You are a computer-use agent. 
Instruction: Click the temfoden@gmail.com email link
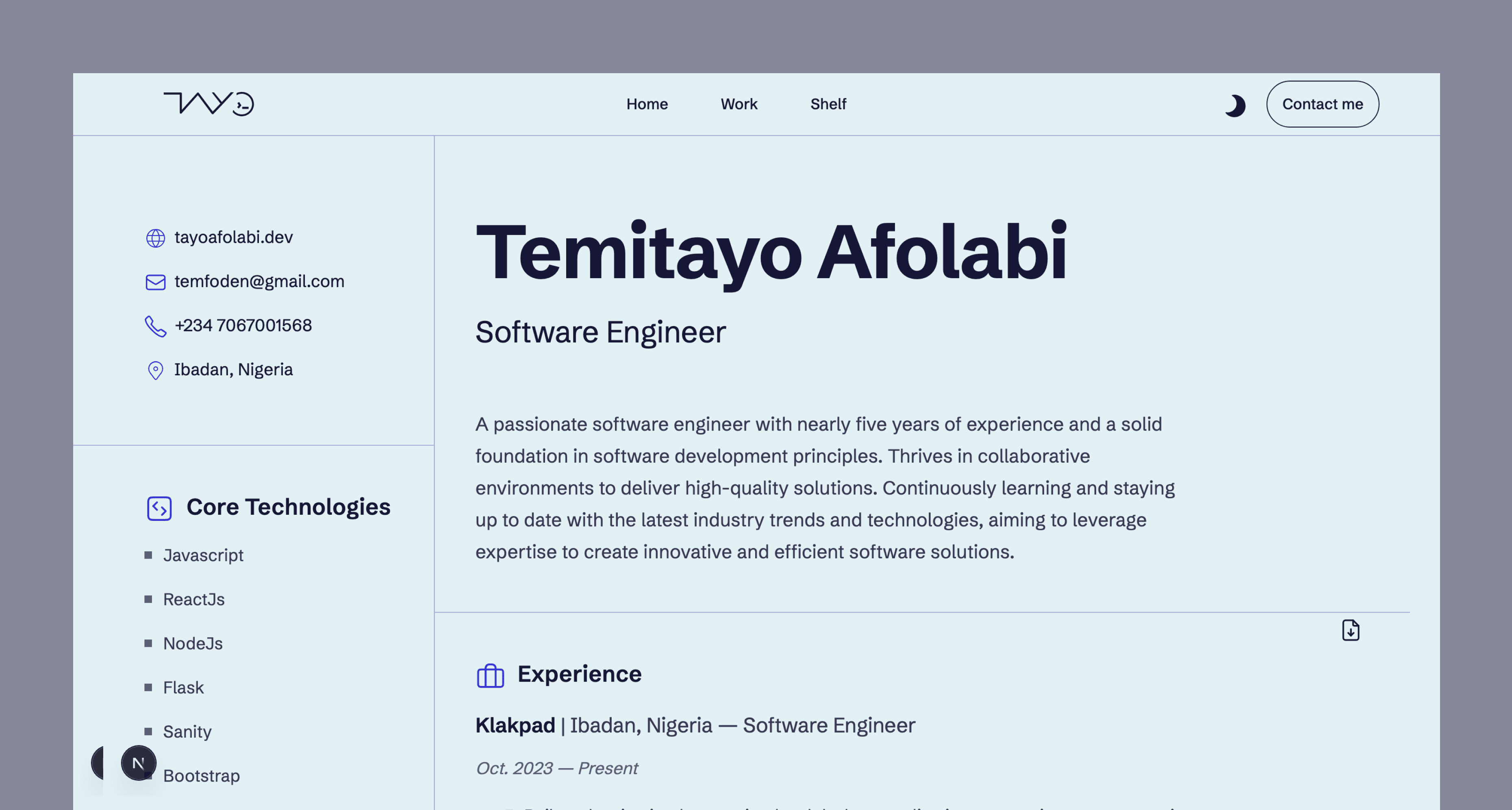tap(259, 281)
